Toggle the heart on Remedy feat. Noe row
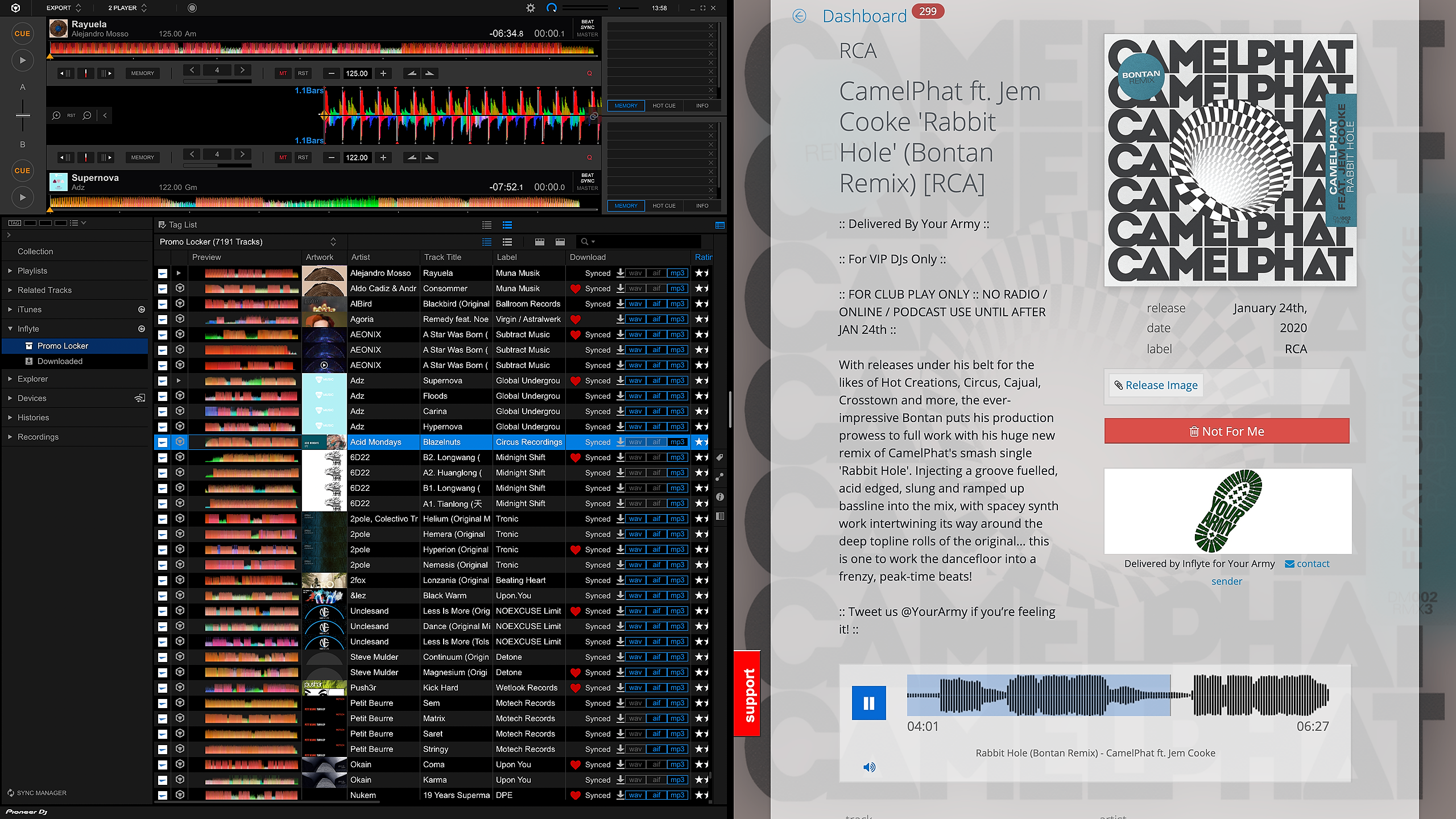 [x=576, y=320]
